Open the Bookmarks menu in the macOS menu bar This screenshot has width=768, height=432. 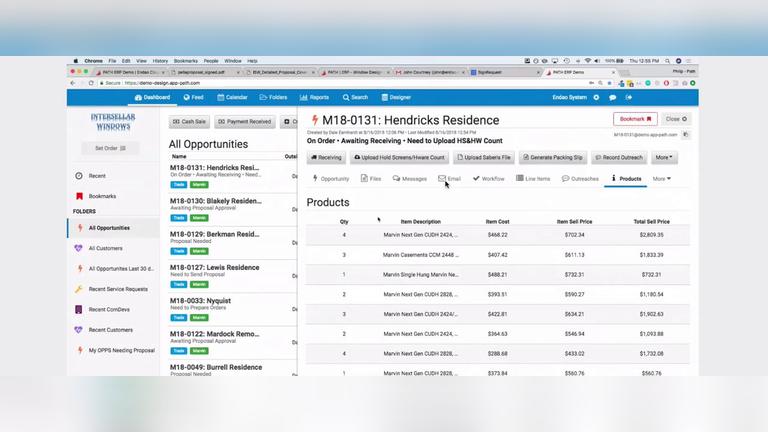186,61
